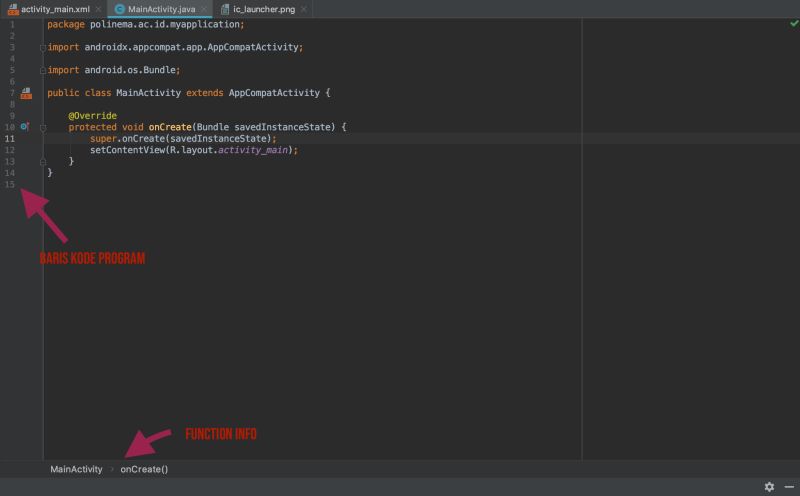Select MainActivity in the breadcrumb bar
The height and width of the screenshot is (496, 800).
[76, 469]
